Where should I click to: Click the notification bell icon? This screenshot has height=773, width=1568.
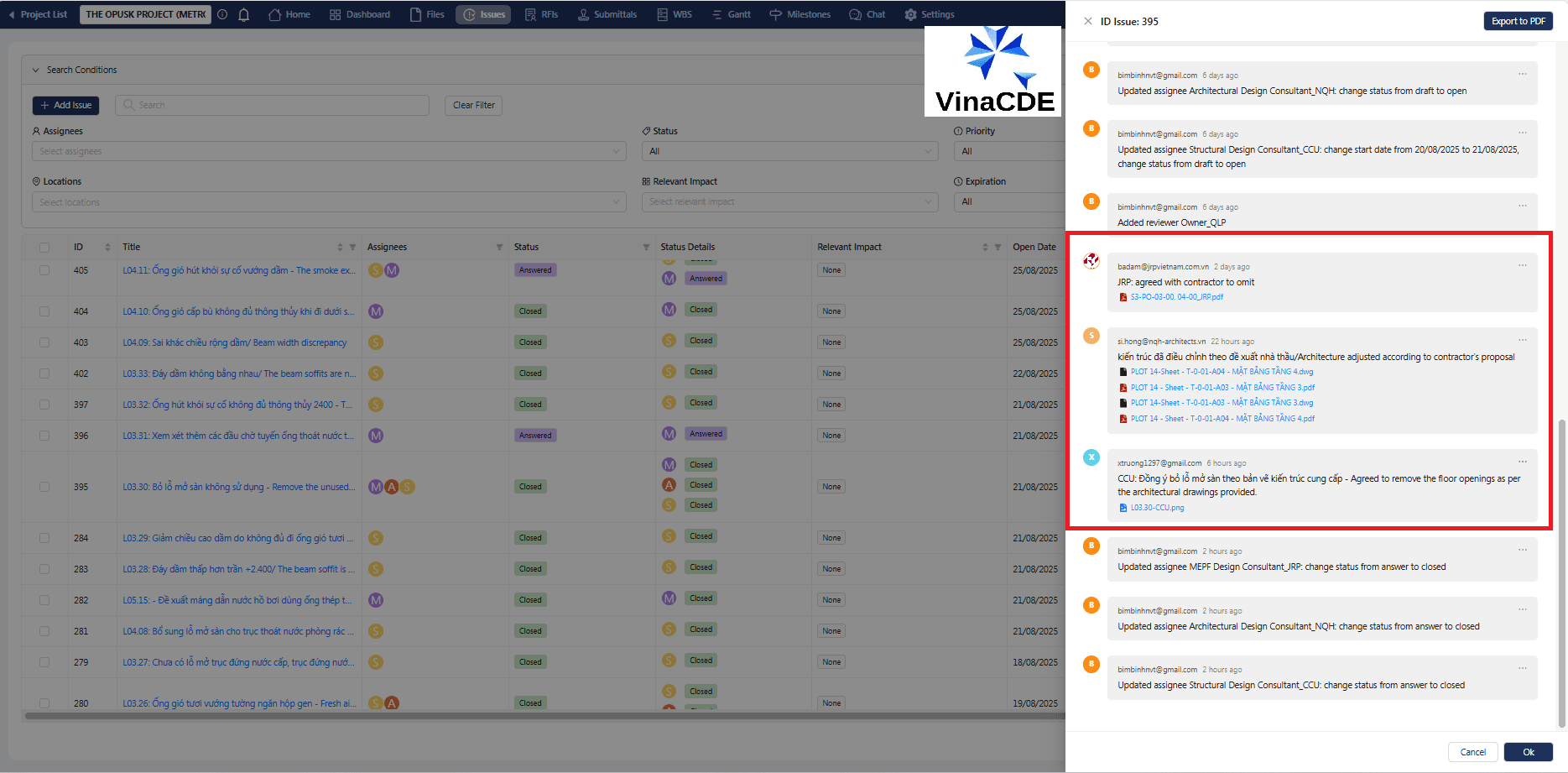244,15
